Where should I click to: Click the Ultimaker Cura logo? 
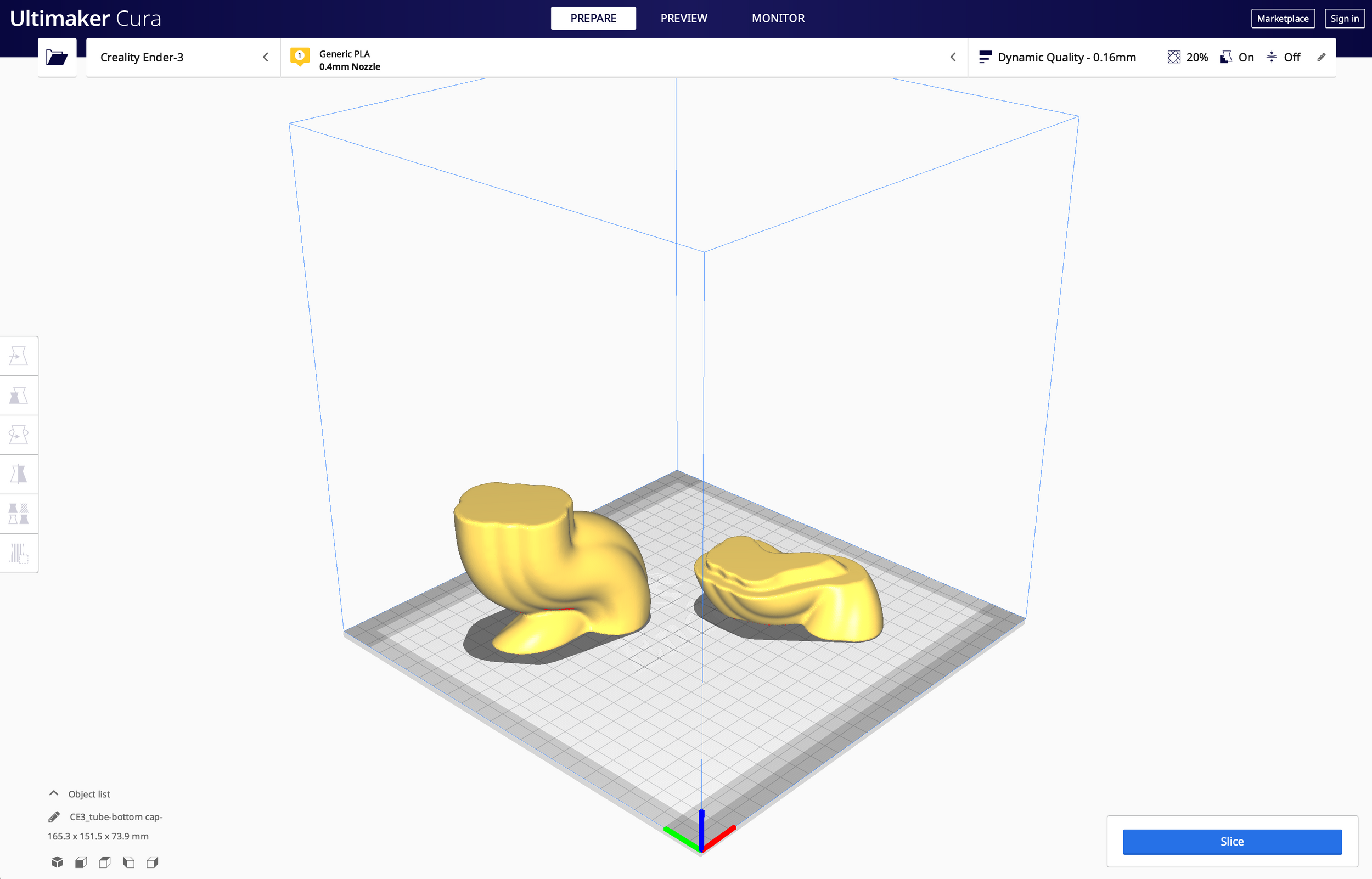click(86, 18)
